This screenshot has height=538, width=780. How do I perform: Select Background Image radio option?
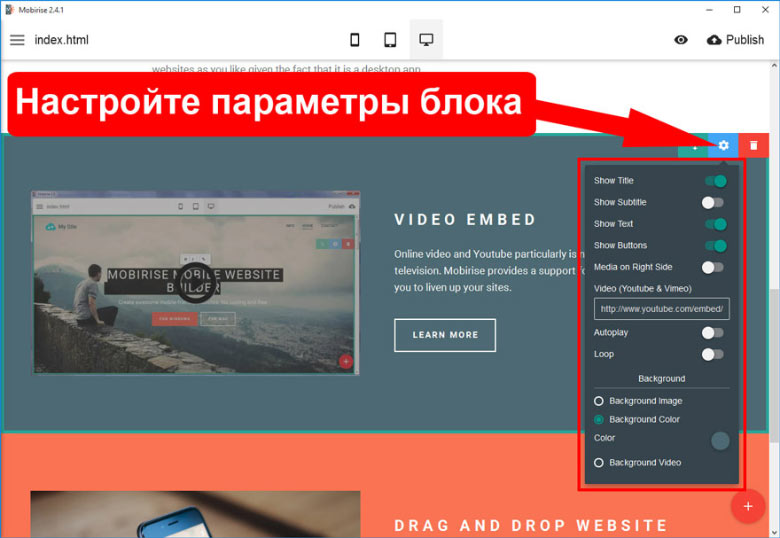(x=599, y=401)
